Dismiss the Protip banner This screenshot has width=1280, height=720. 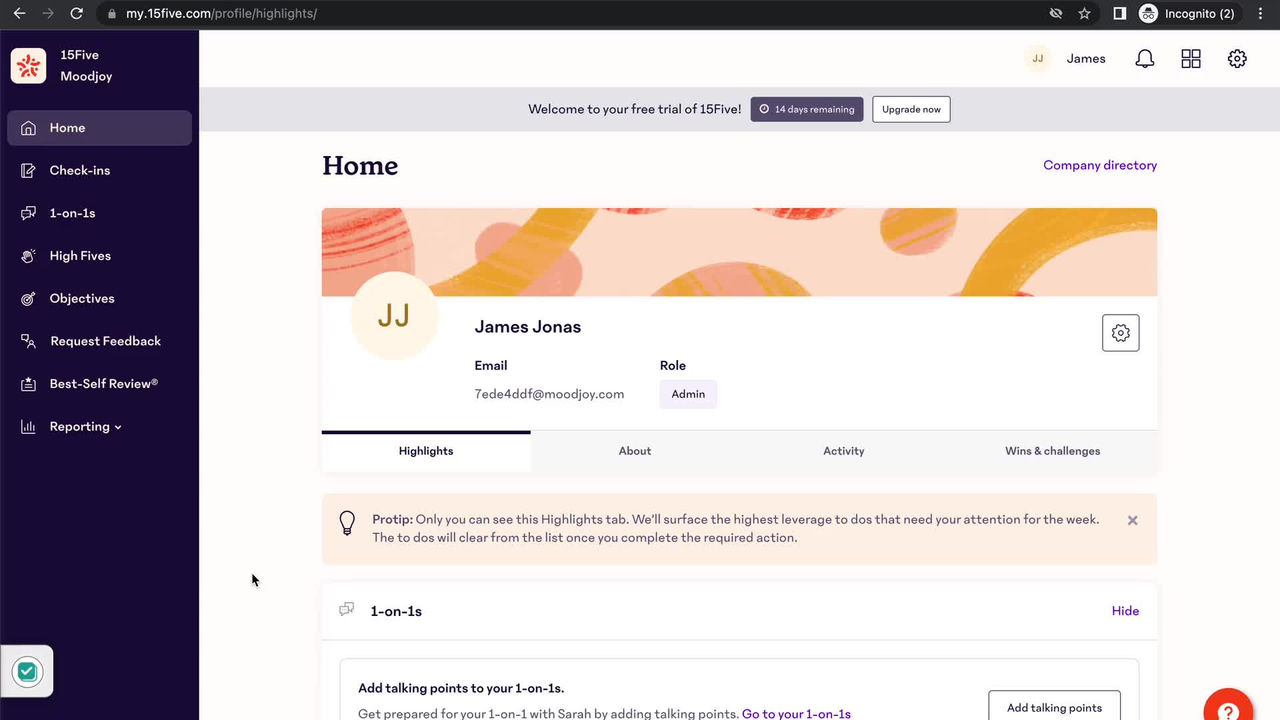(x=1132, y=520)
